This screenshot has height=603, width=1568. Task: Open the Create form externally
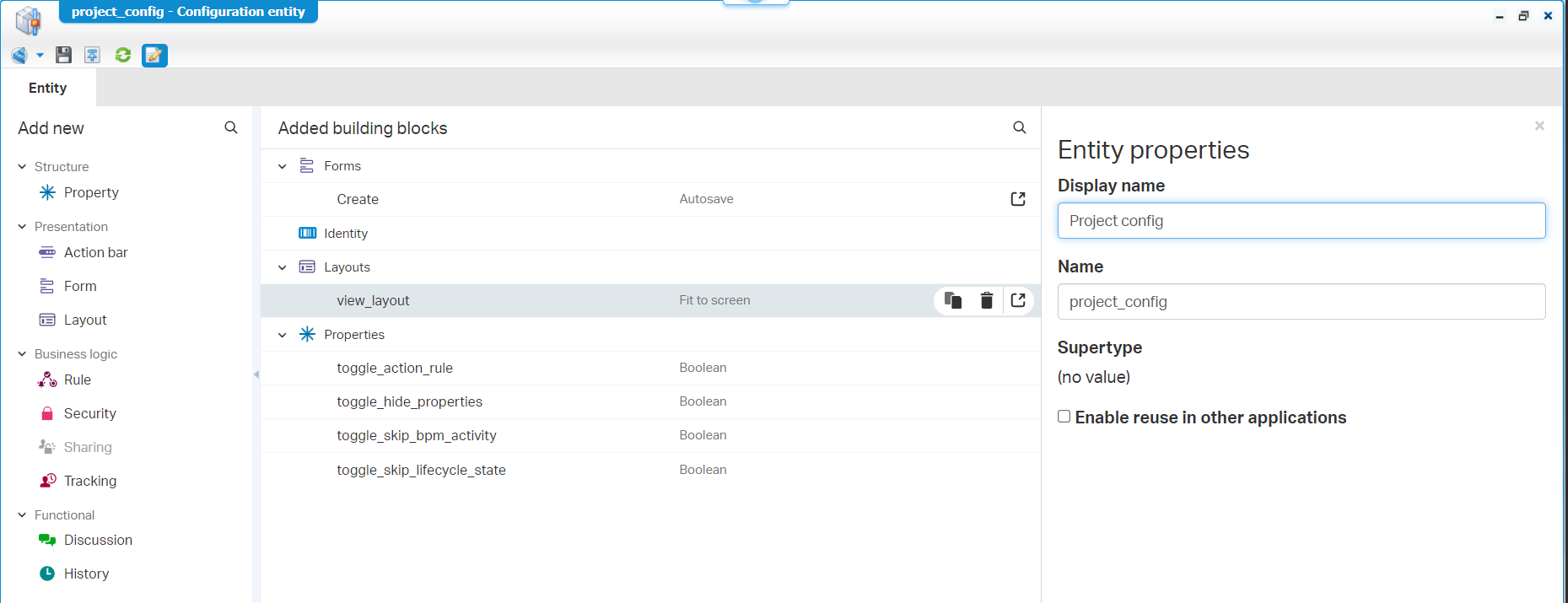click(x=1018, y=199)
